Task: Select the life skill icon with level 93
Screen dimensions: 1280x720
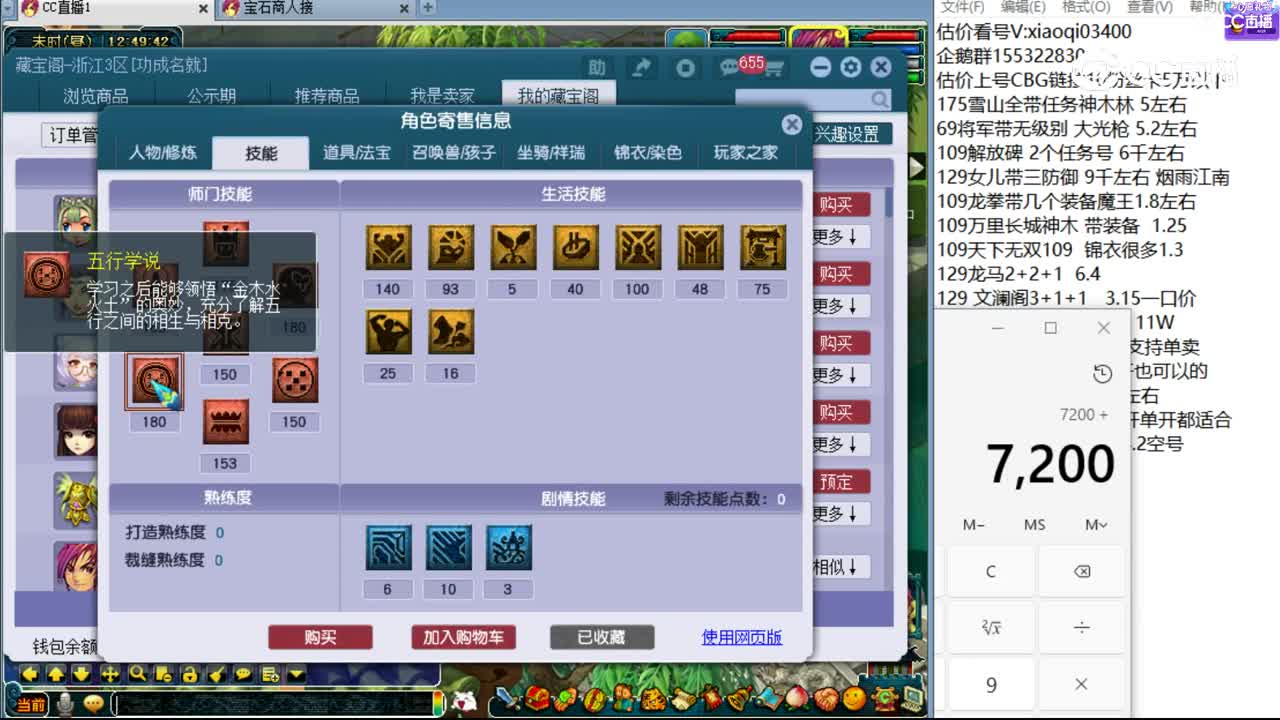Action: (451, 247)
